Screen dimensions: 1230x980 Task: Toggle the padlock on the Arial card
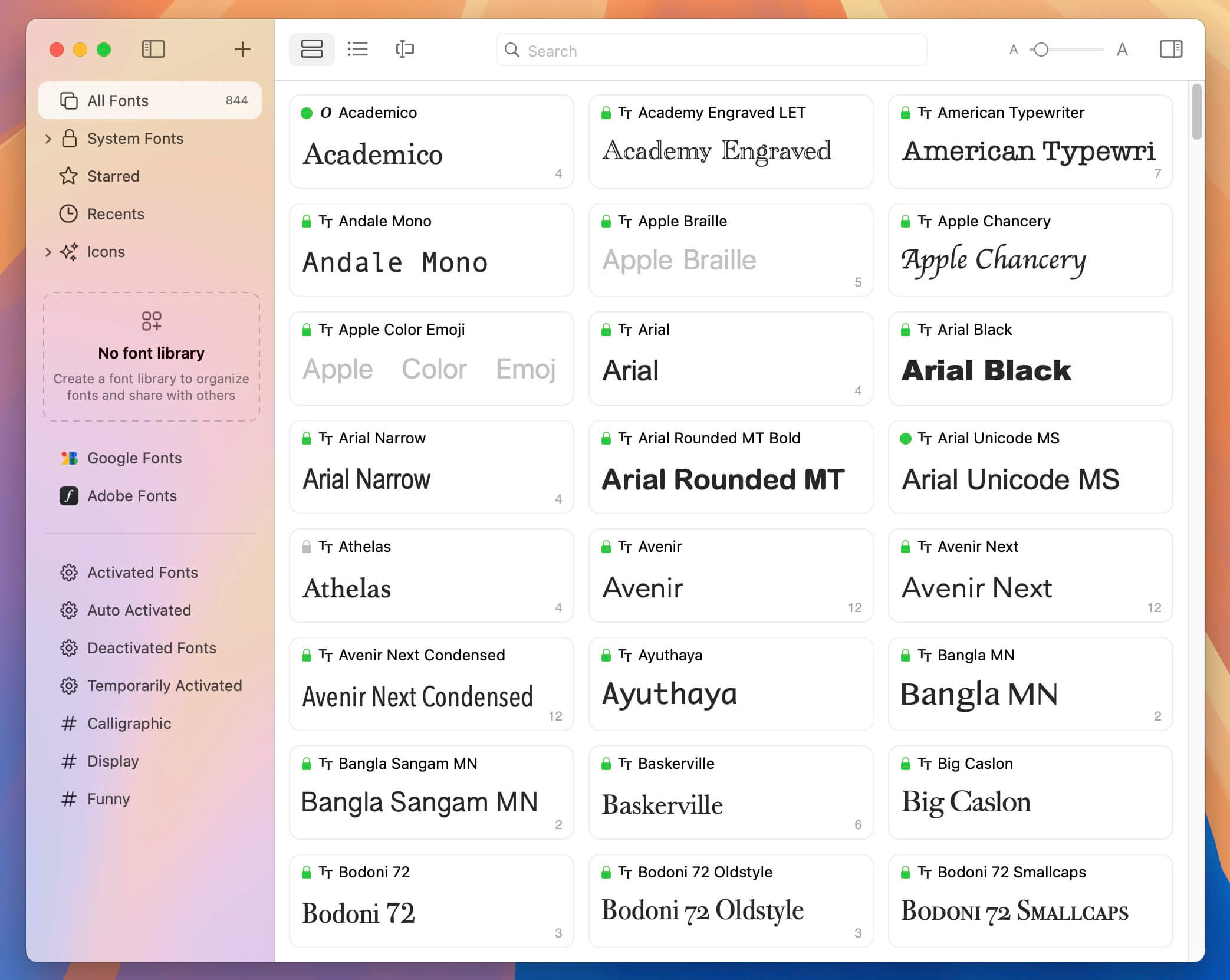606,329
